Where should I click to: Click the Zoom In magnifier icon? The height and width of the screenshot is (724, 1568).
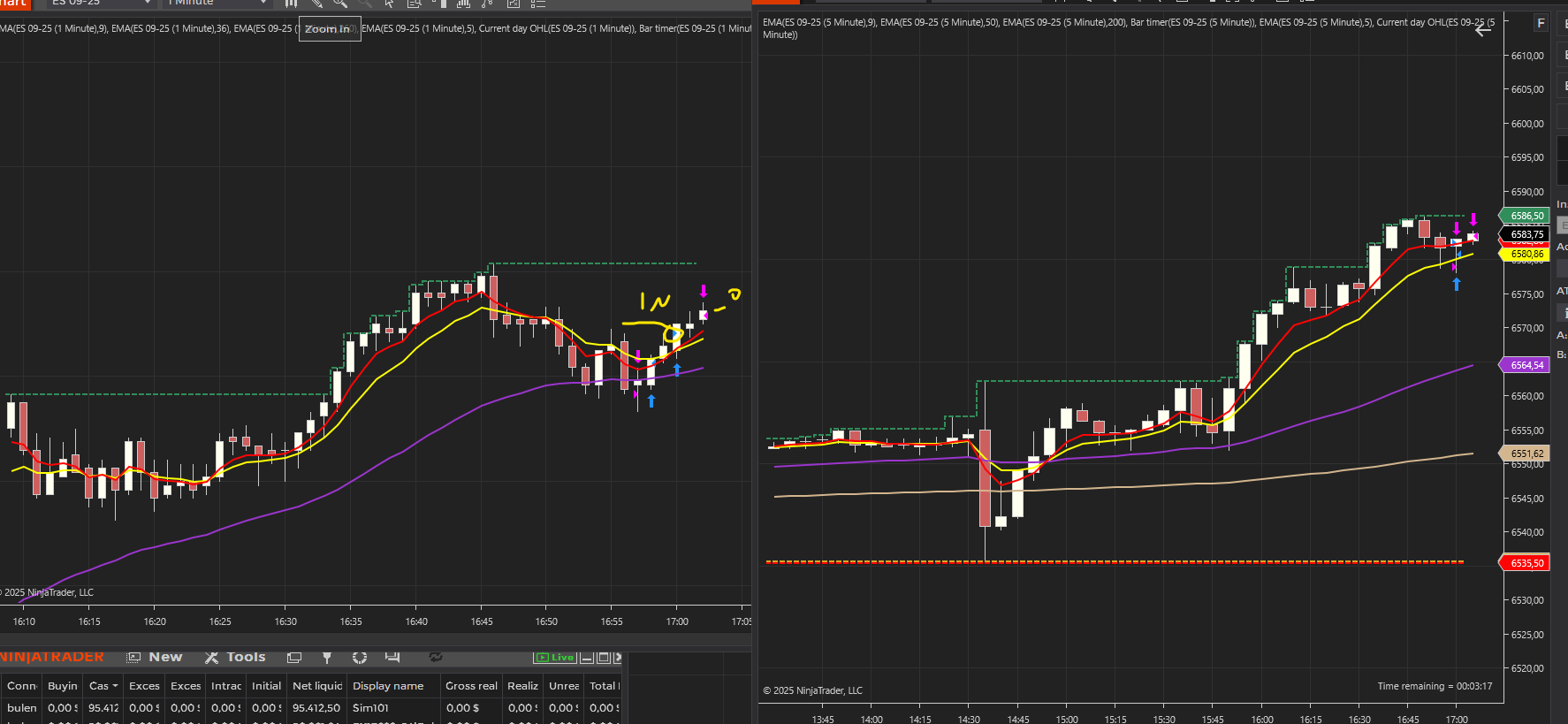pos(340,4)
